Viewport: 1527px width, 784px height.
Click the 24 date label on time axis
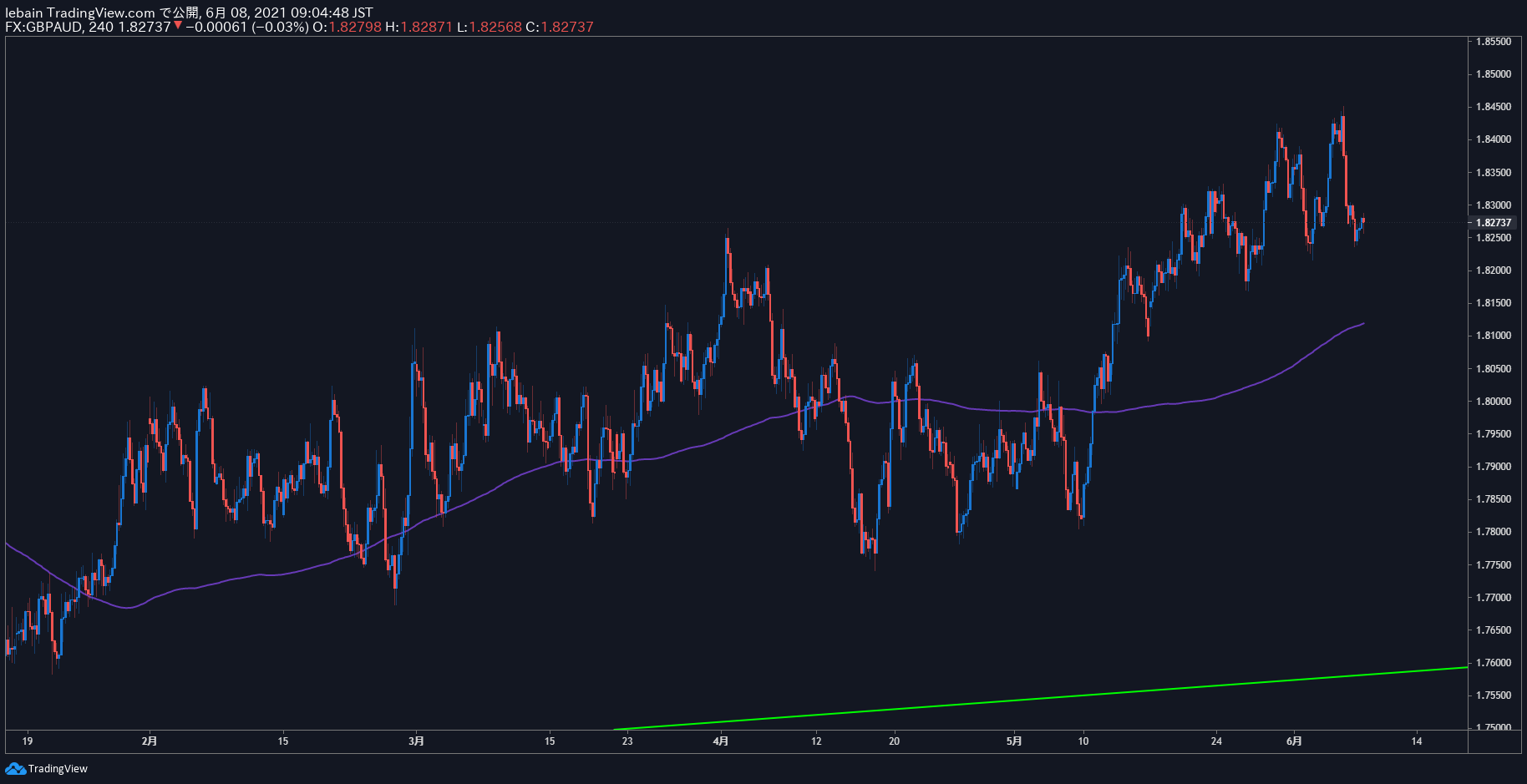click(x=1216, y=741)
